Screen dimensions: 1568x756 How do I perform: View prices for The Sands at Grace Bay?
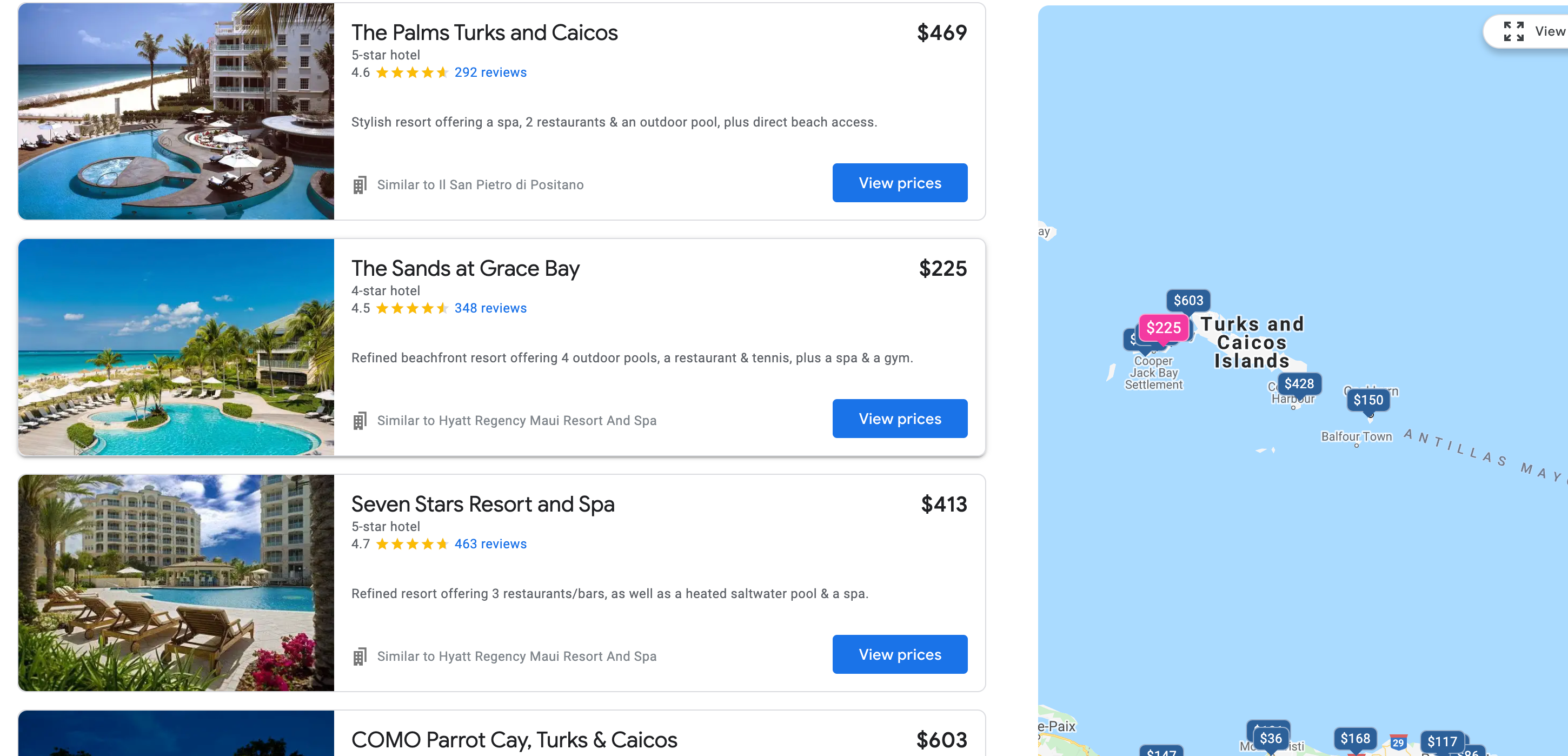click(899, 419)
